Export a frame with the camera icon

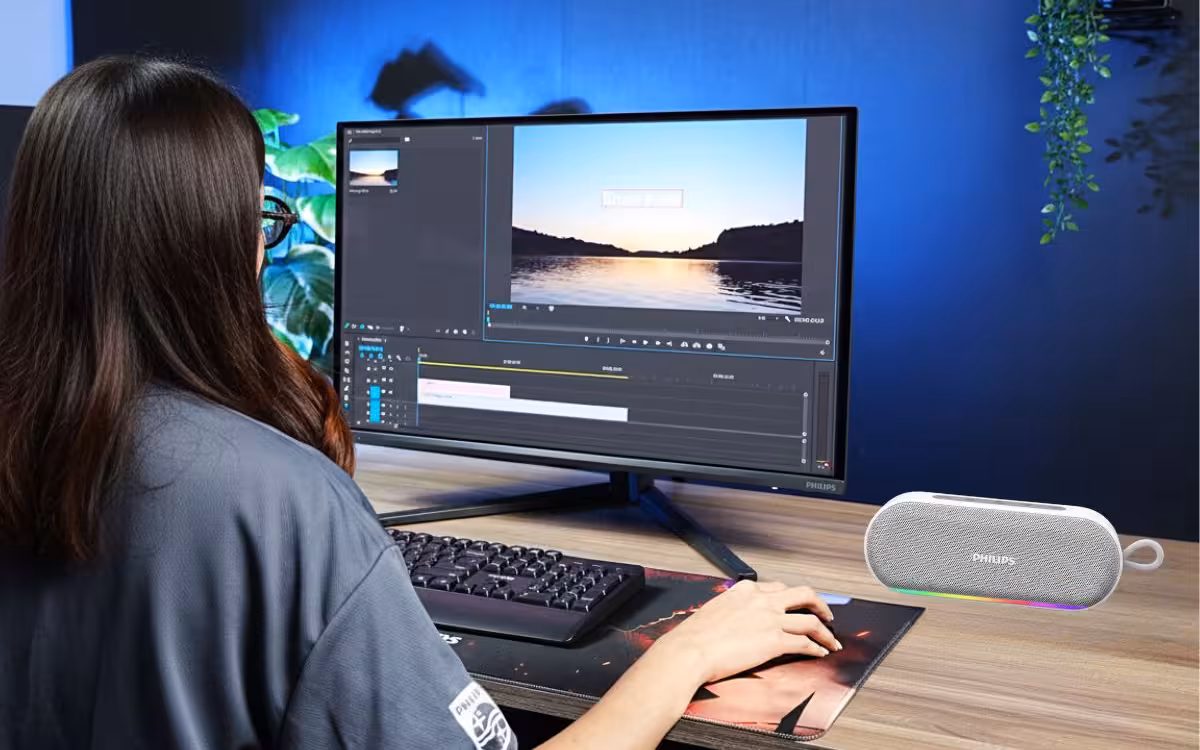click(x=708, y=346)
